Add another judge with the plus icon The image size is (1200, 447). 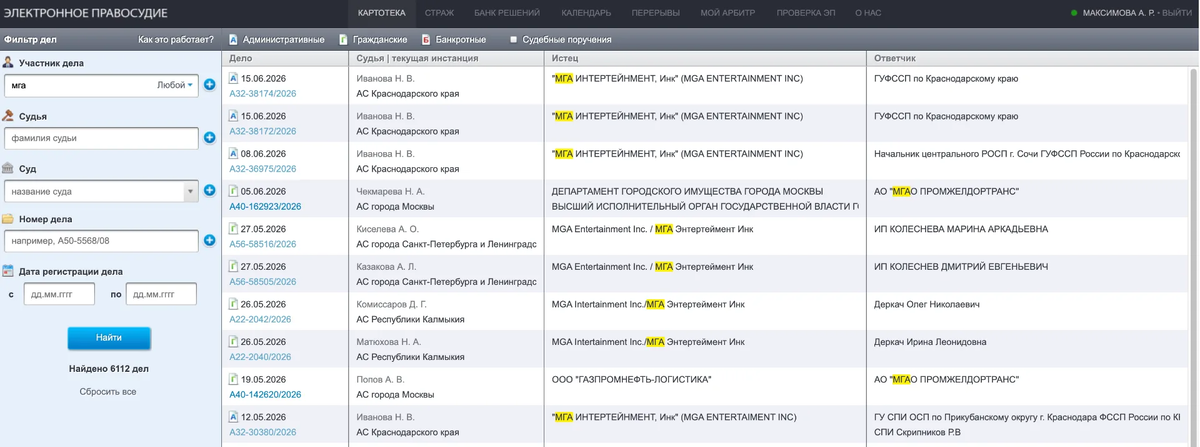(x=210, y=138)
